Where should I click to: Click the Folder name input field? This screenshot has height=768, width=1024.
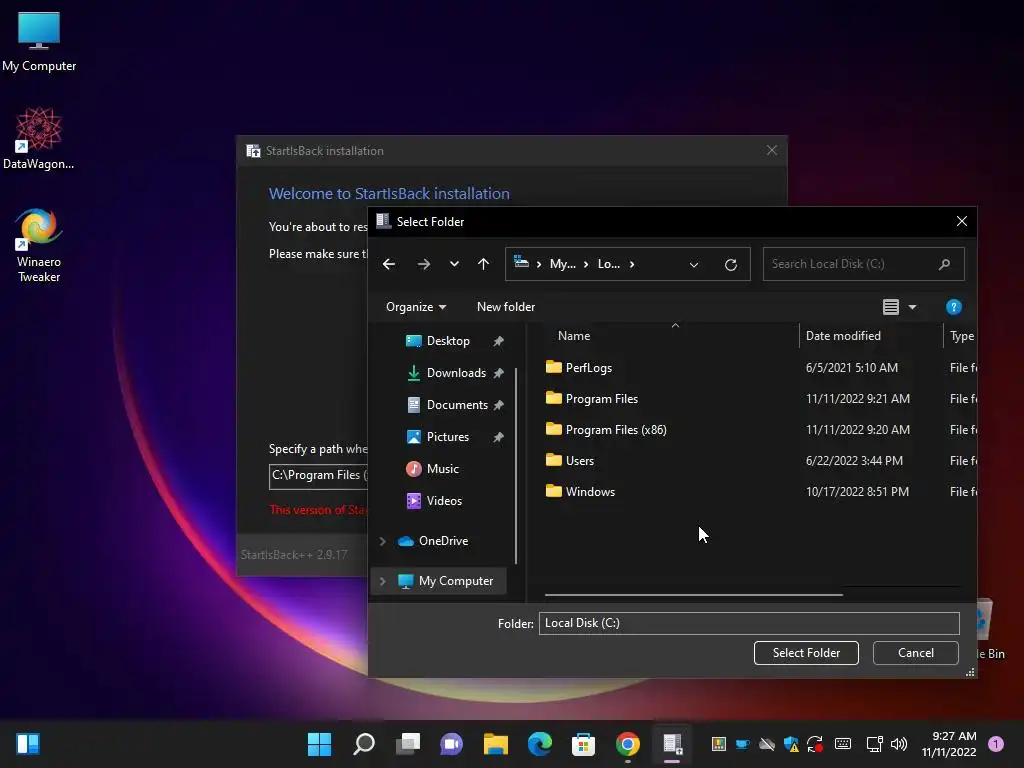[749, 623]
